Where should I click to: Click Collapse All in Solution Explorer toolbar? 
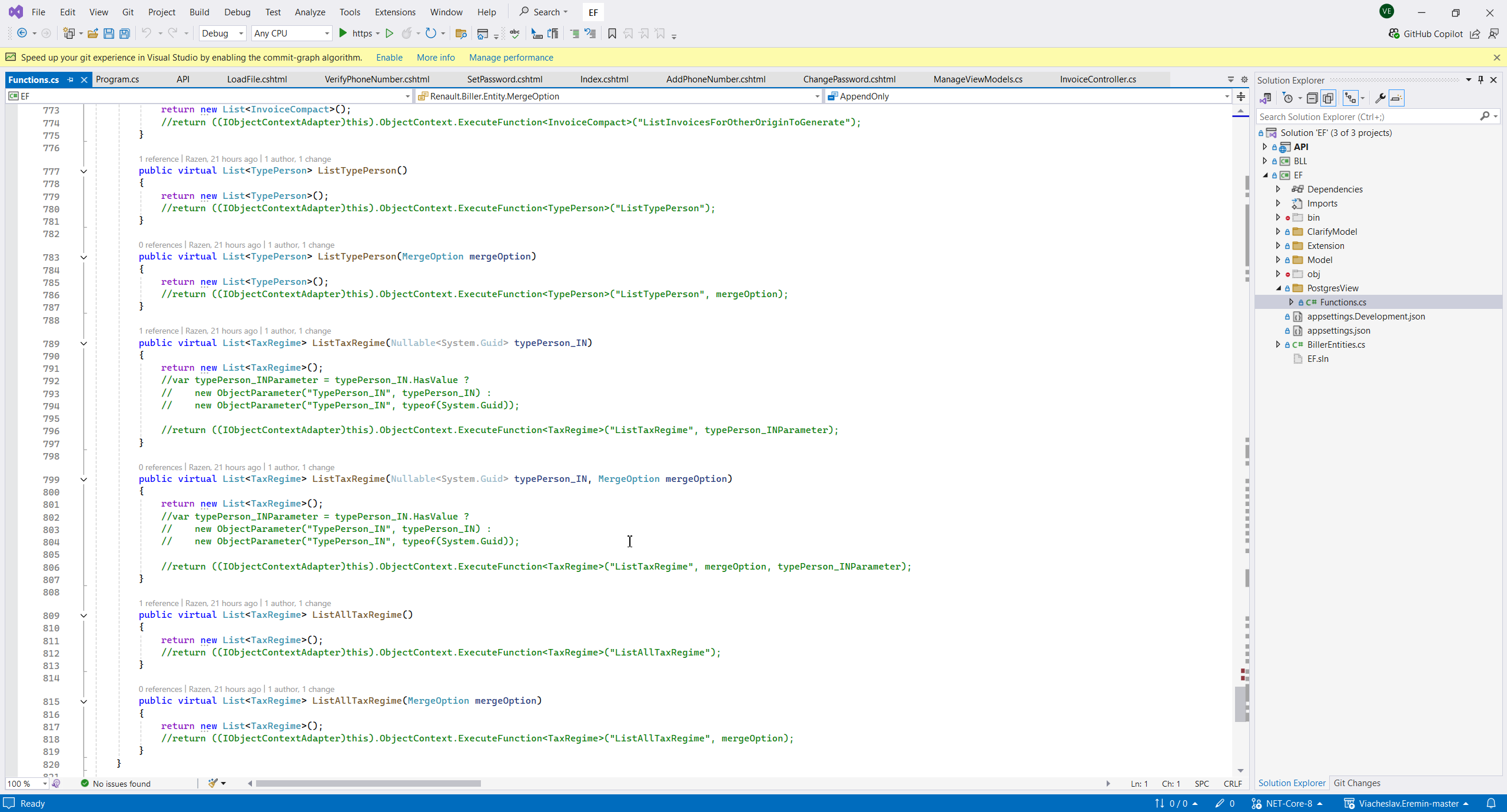1312,98
